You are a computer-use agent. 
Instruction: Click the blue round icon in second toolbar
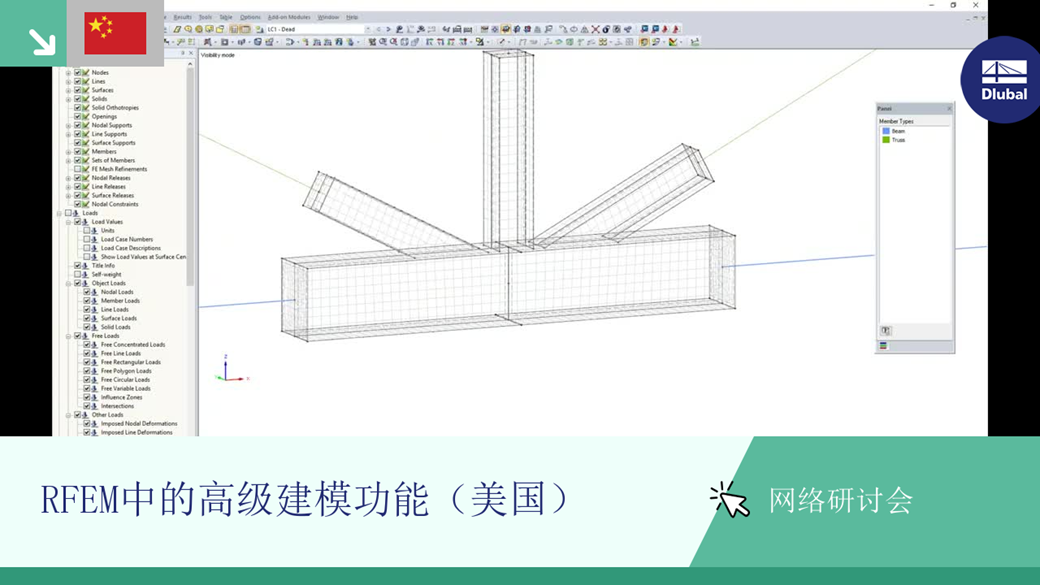257,42
